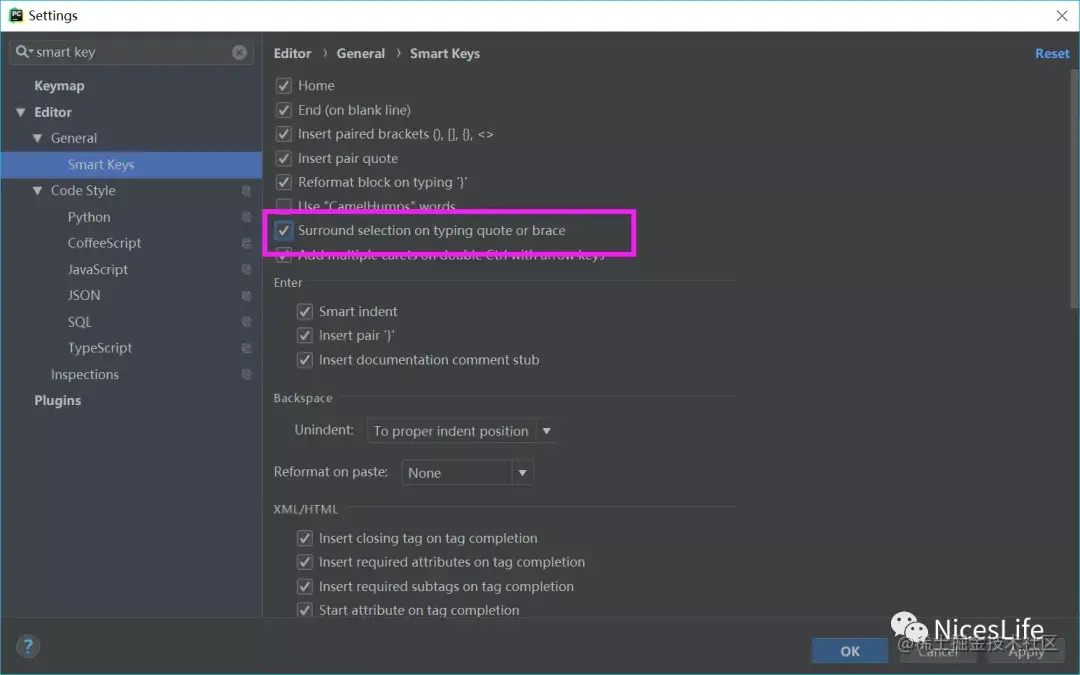Select TypeScript under Code Style

[100, 348]
